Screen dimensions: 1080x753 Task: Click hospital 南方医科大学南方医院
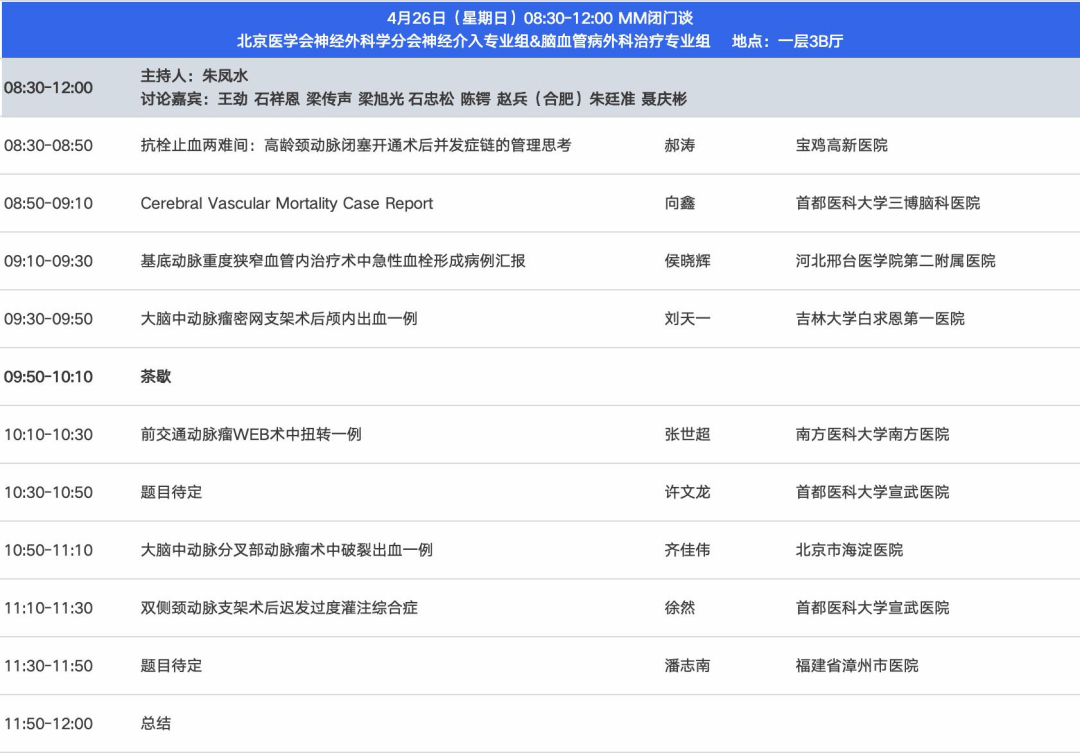click(x=872, y=435)
